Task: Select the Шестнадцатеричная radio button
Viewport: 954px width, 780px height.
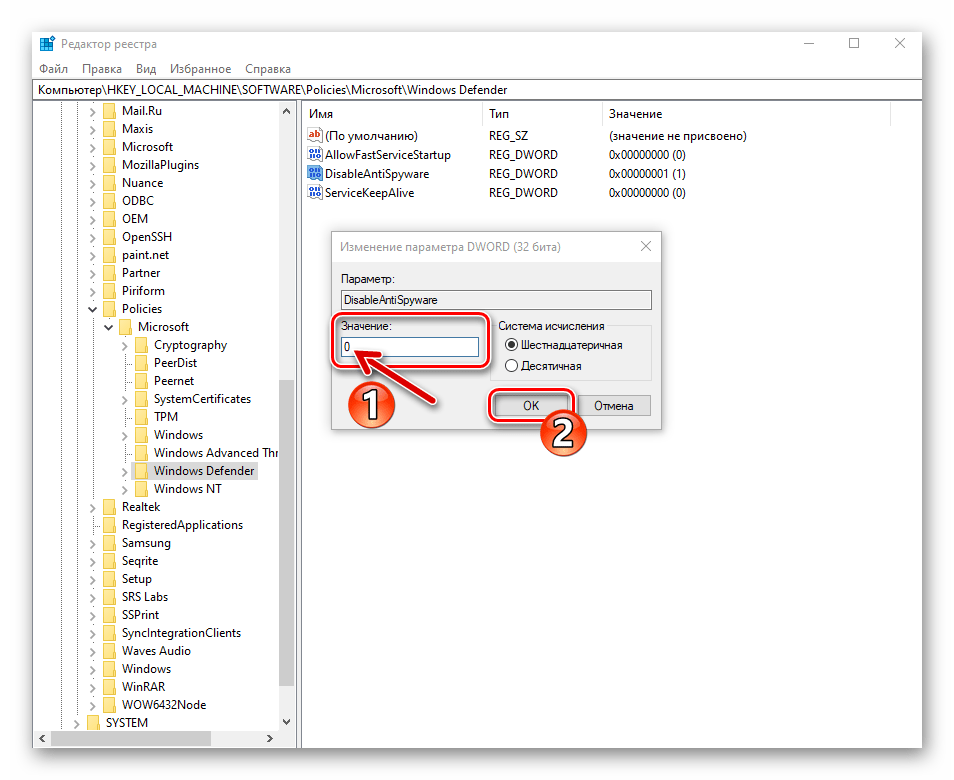Action: coord(511,345)
